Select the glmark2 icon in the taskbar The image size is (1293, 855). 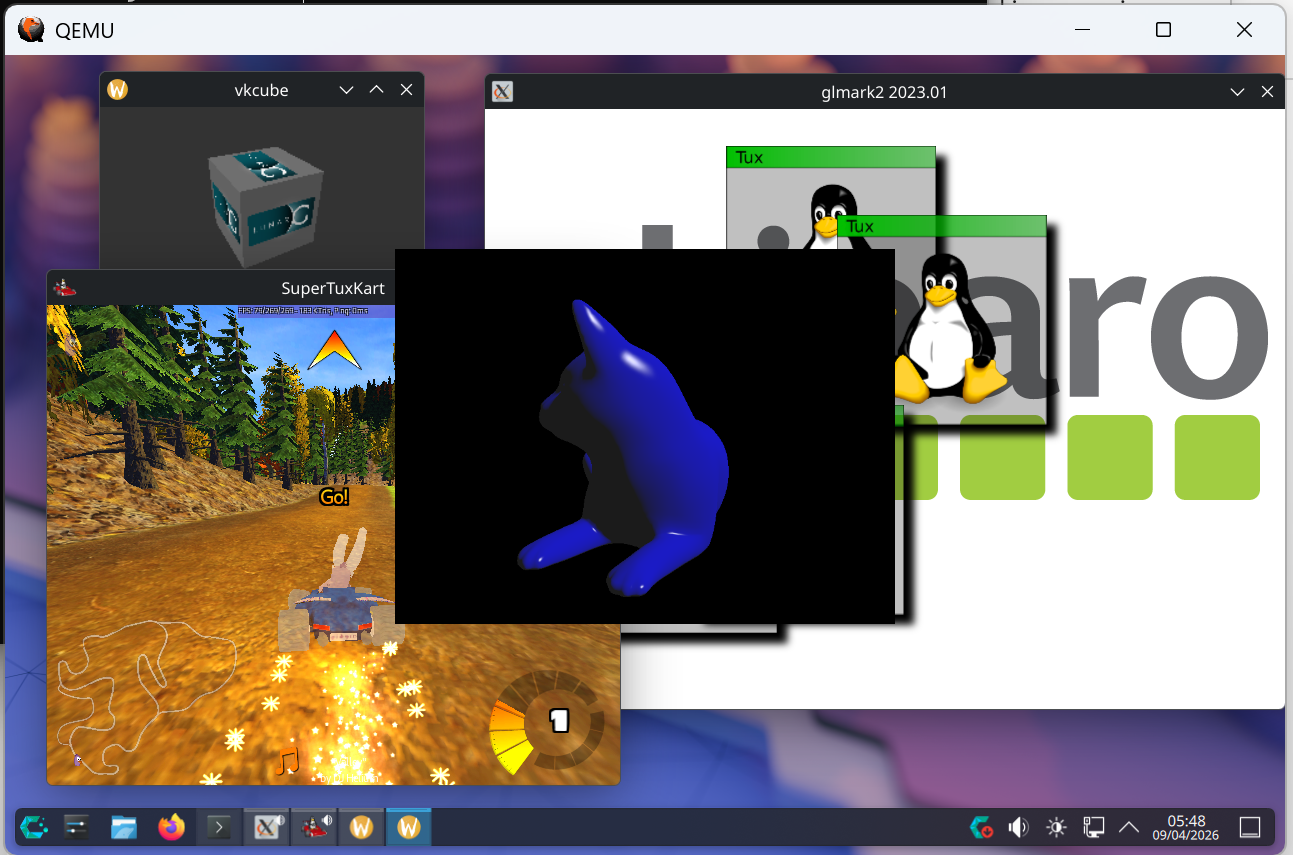click(265, 827)
